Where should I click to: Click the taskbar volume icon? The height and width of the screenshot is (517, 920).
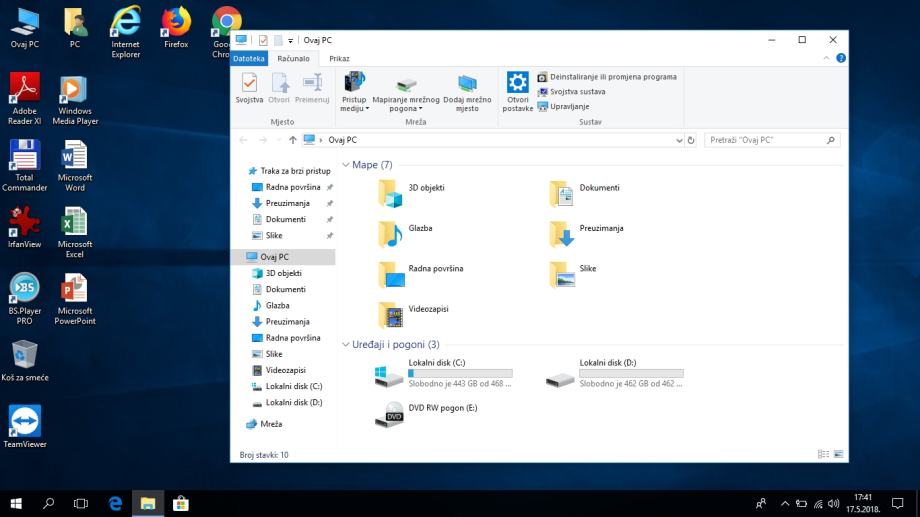pyautogui.click(x=834, y=504)
